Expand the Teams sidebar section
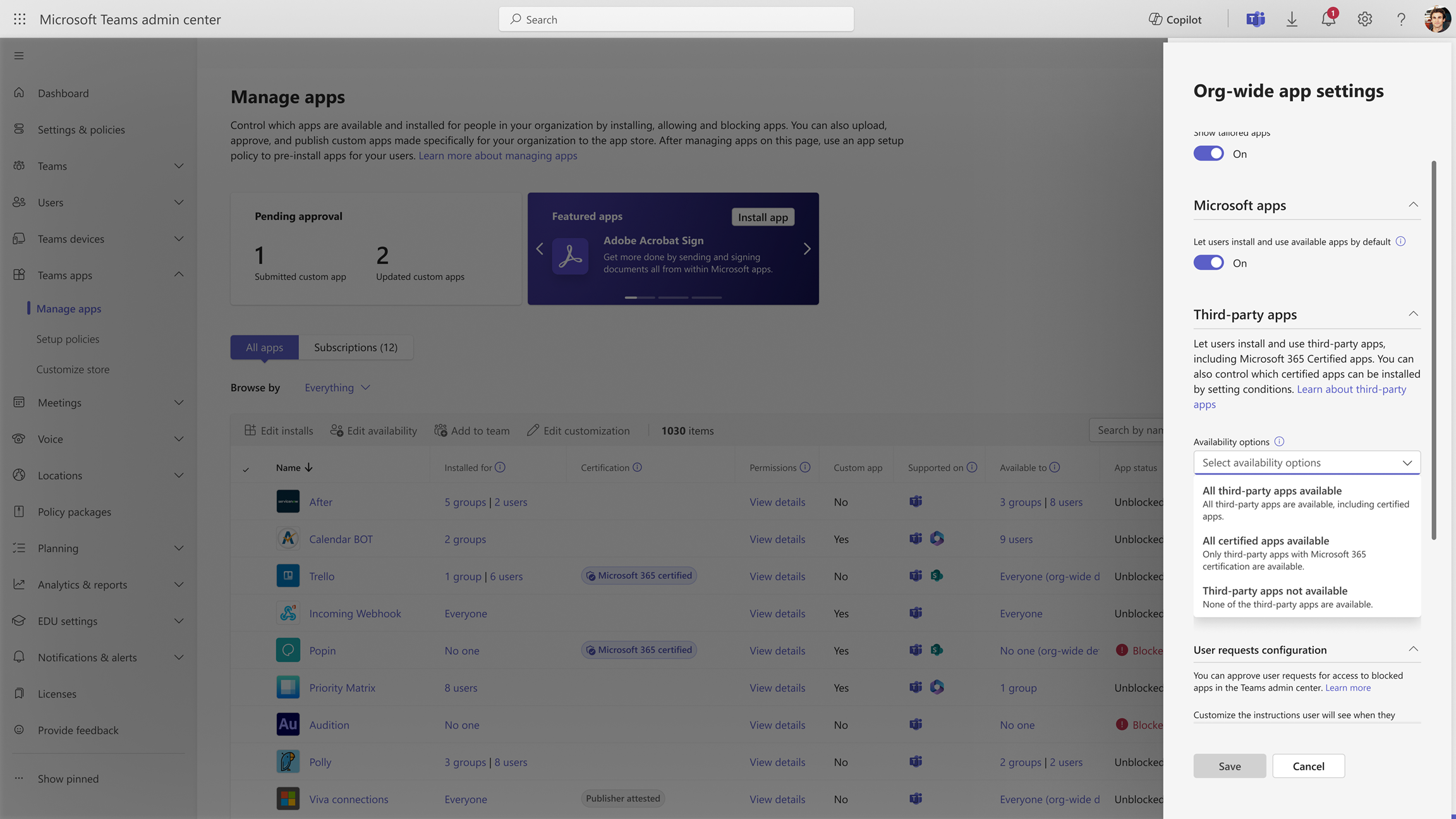The height and width of the screenshot is (819, 1456). (x=179, y=166)
